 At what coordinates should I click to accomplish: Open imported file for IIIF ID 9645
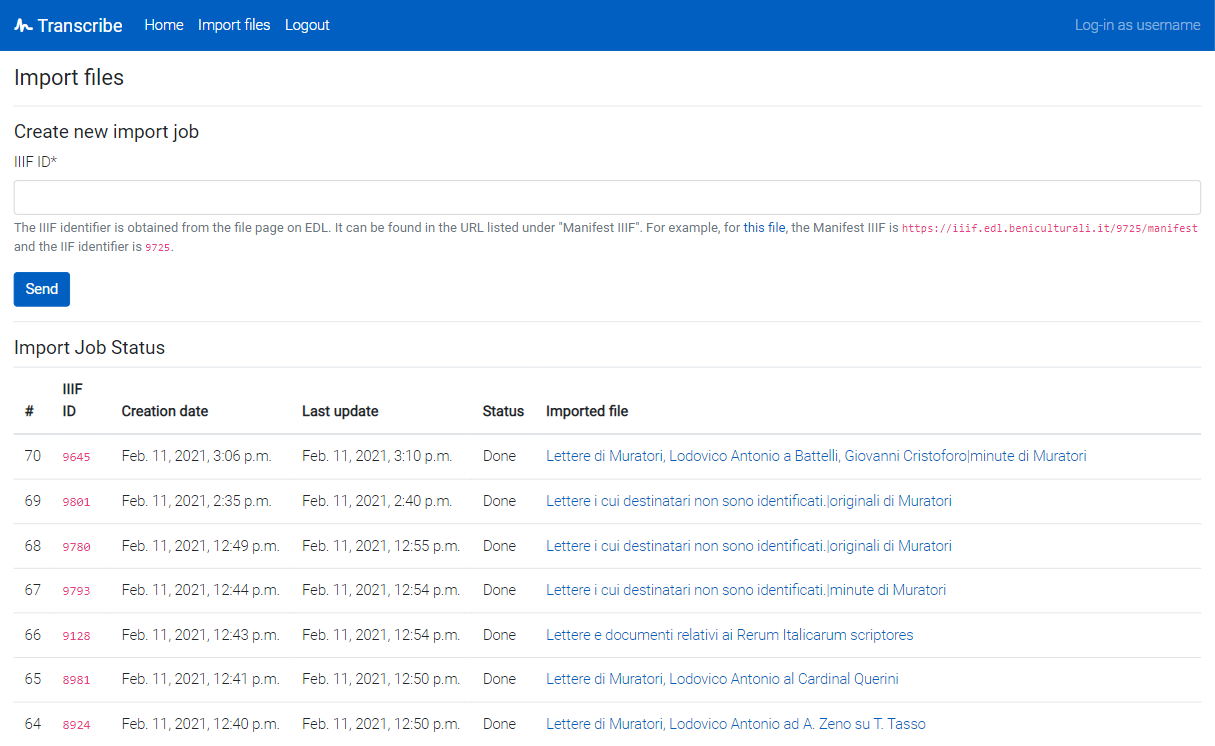tap(816, 456)
